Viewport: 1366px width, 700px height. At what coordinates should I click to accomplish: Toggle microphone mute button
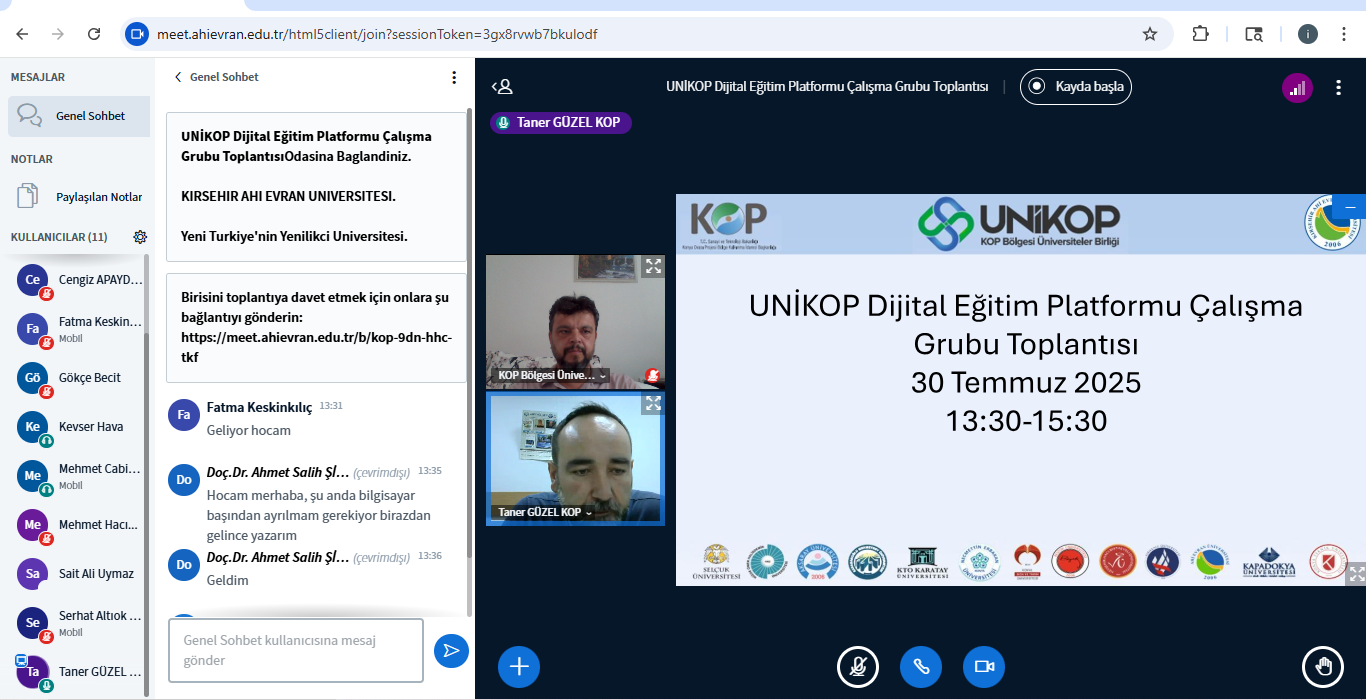coord(857,667)
